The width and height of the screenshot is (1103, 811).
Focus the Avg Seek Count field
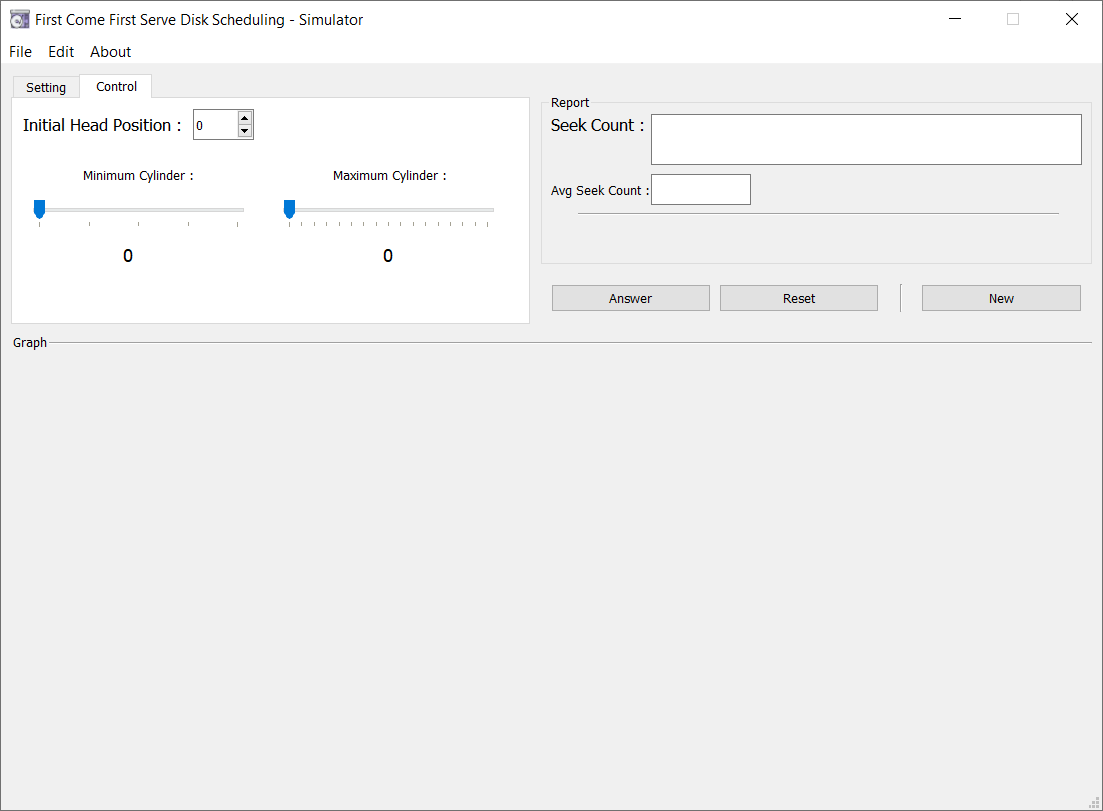700,190
